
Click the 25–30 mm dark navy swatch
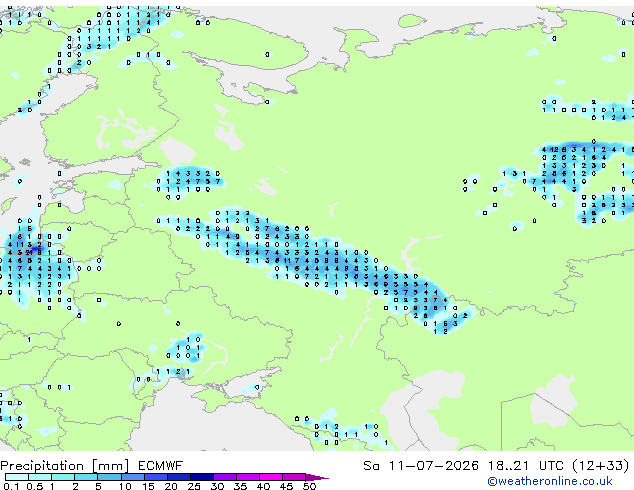pyautogui.click(x=201, y=477)
